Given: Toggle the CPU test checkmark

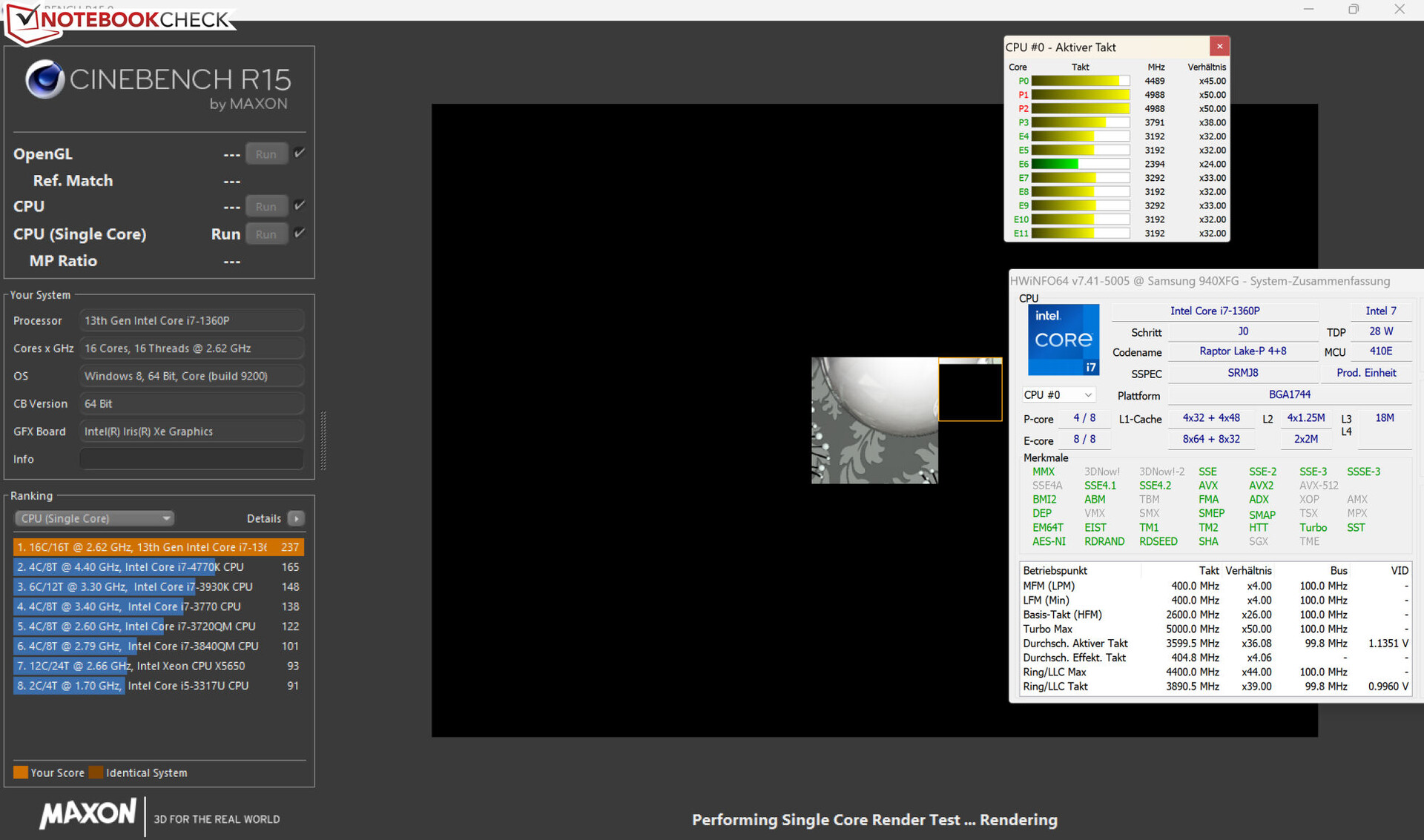Looking at the screenshot, I should click(x=300, y=205).
